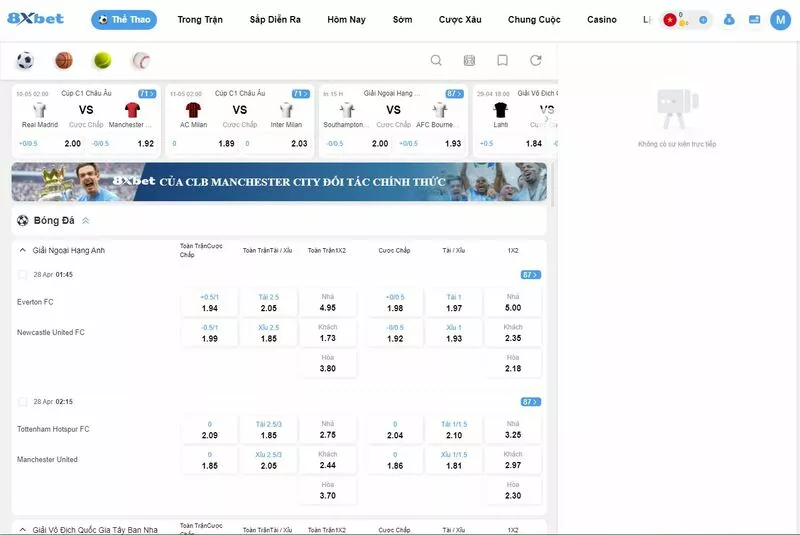800x535 pixels.
Task: Click the Inter Milan jersey icon
Action: click(x=286, y=110)
